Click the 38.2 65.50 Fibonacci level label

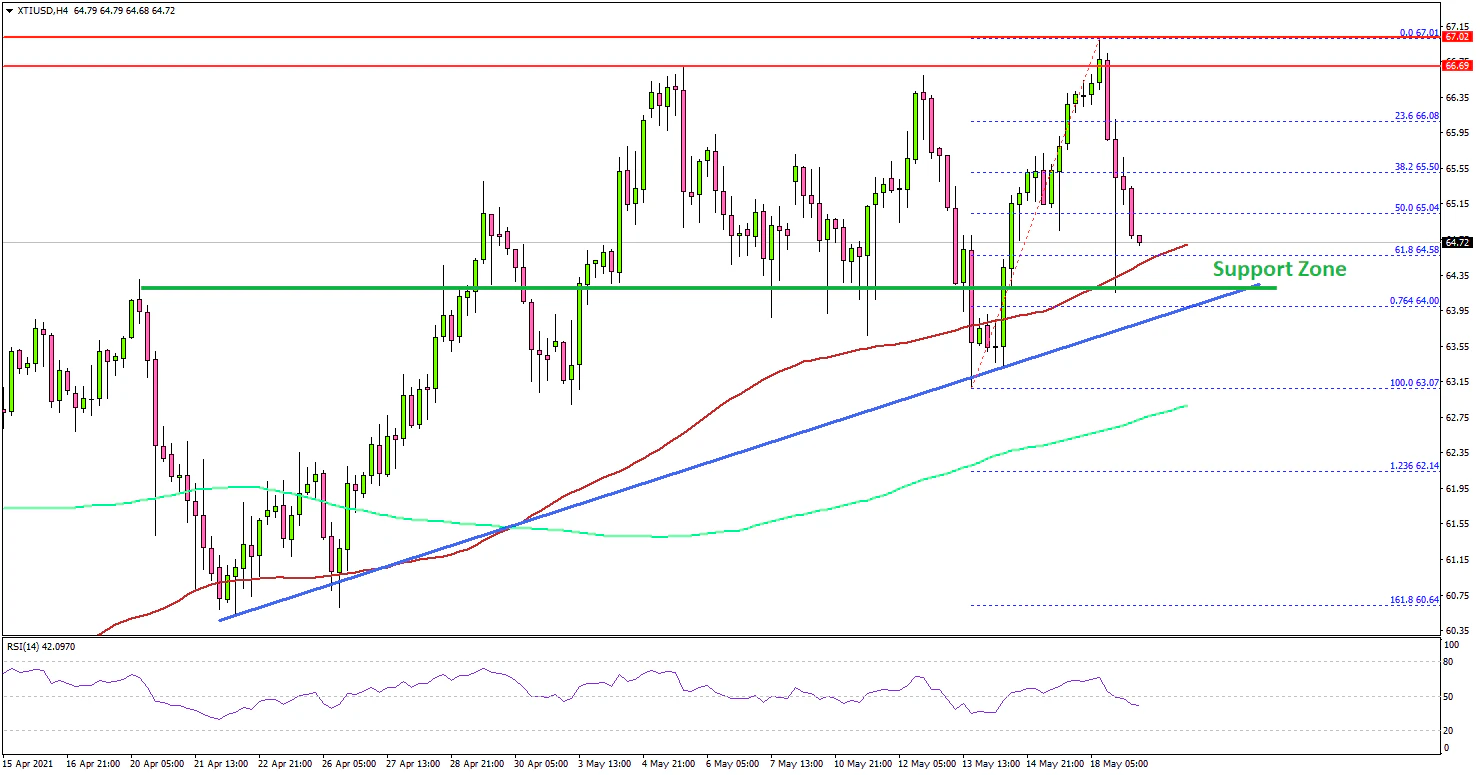tap(1416, 167)
